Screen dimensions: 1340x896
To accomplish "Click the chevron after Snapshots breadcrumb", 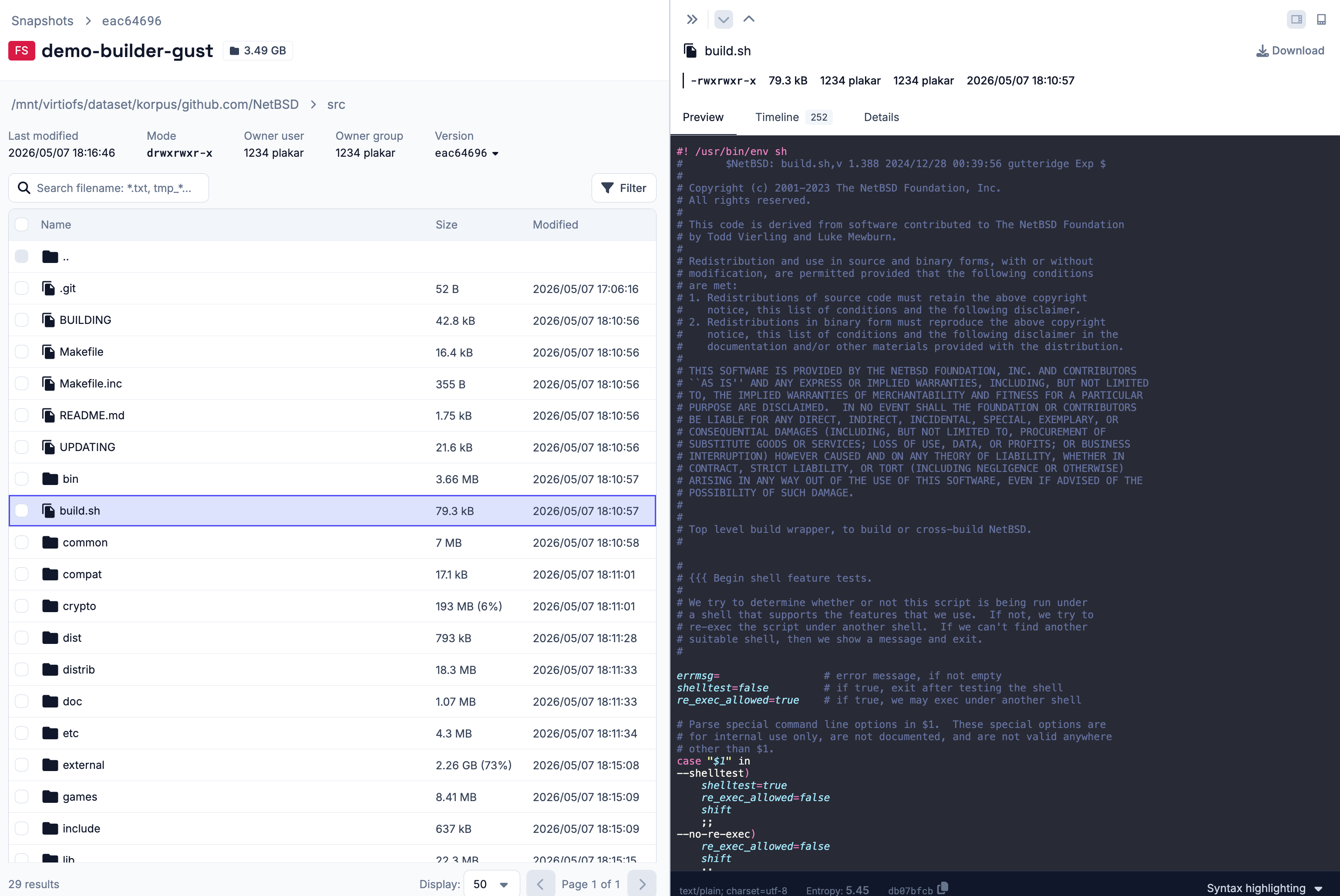I will (x=88, y=21).
